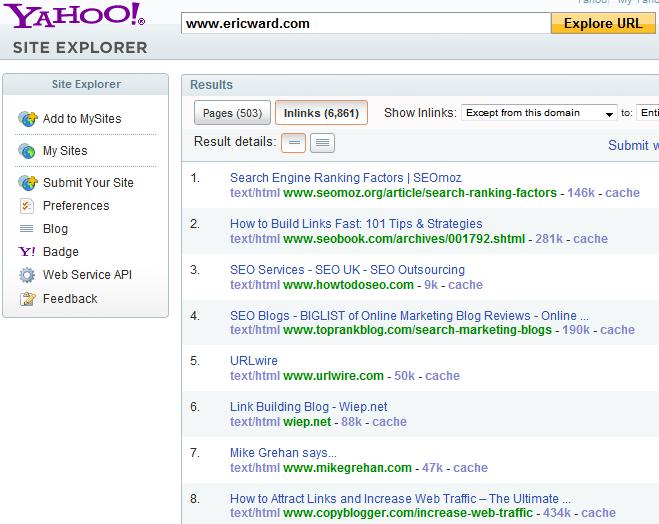
Task: Open Web Service API link
Action: click(87, 274)
